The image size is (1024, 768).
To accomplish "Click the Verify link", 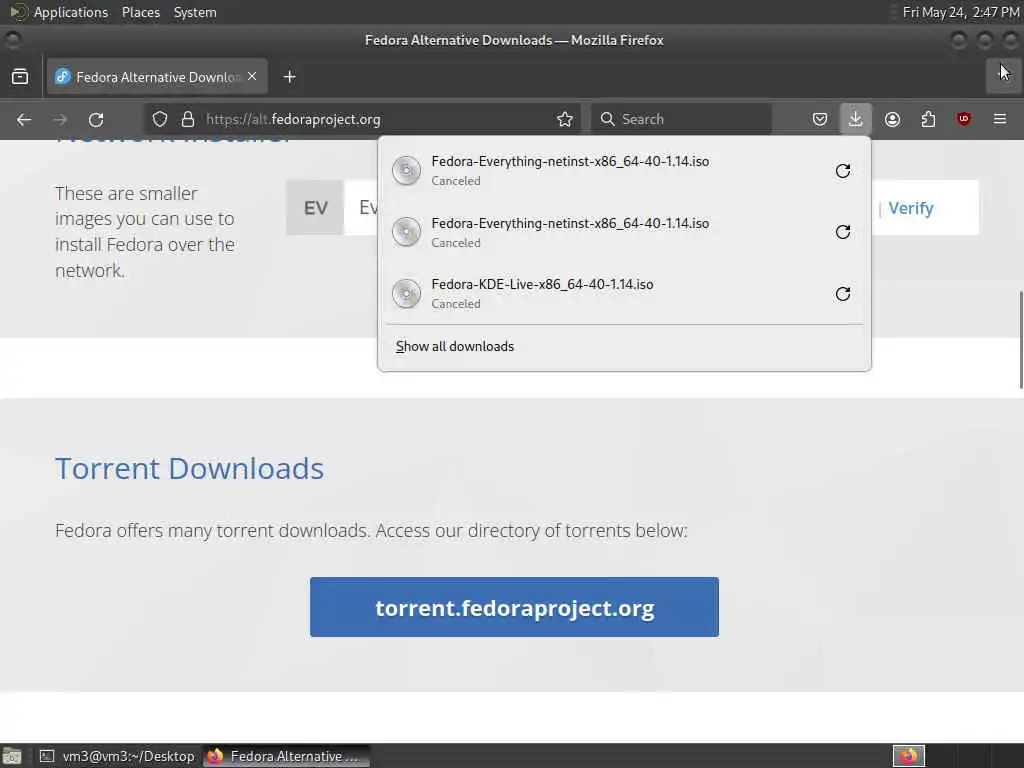I will click(911, 208).
